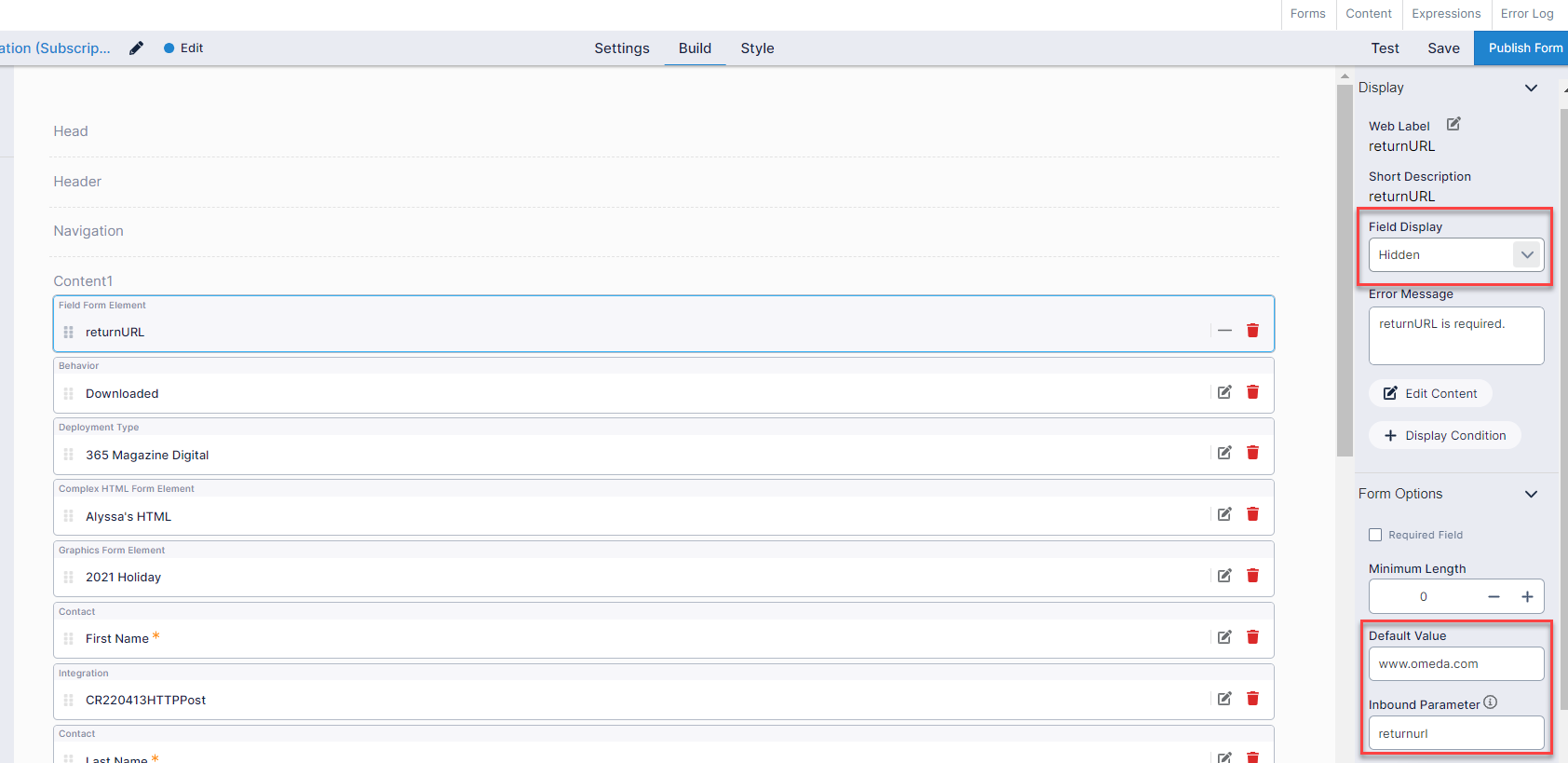Edit the Downloaded behavior element
The image size is (1568, 763).
pyautogui.click(x=1224, y=392)
